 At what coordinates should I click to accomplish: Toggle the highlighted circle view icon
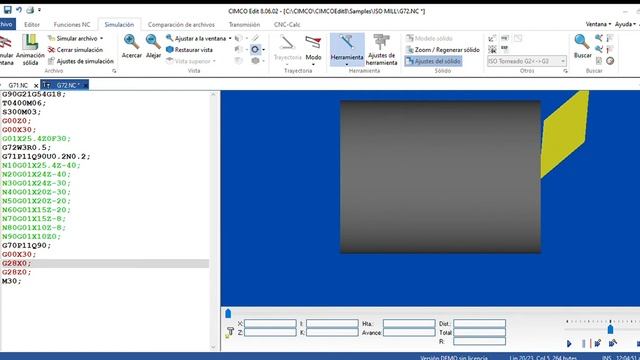(255, 50)
